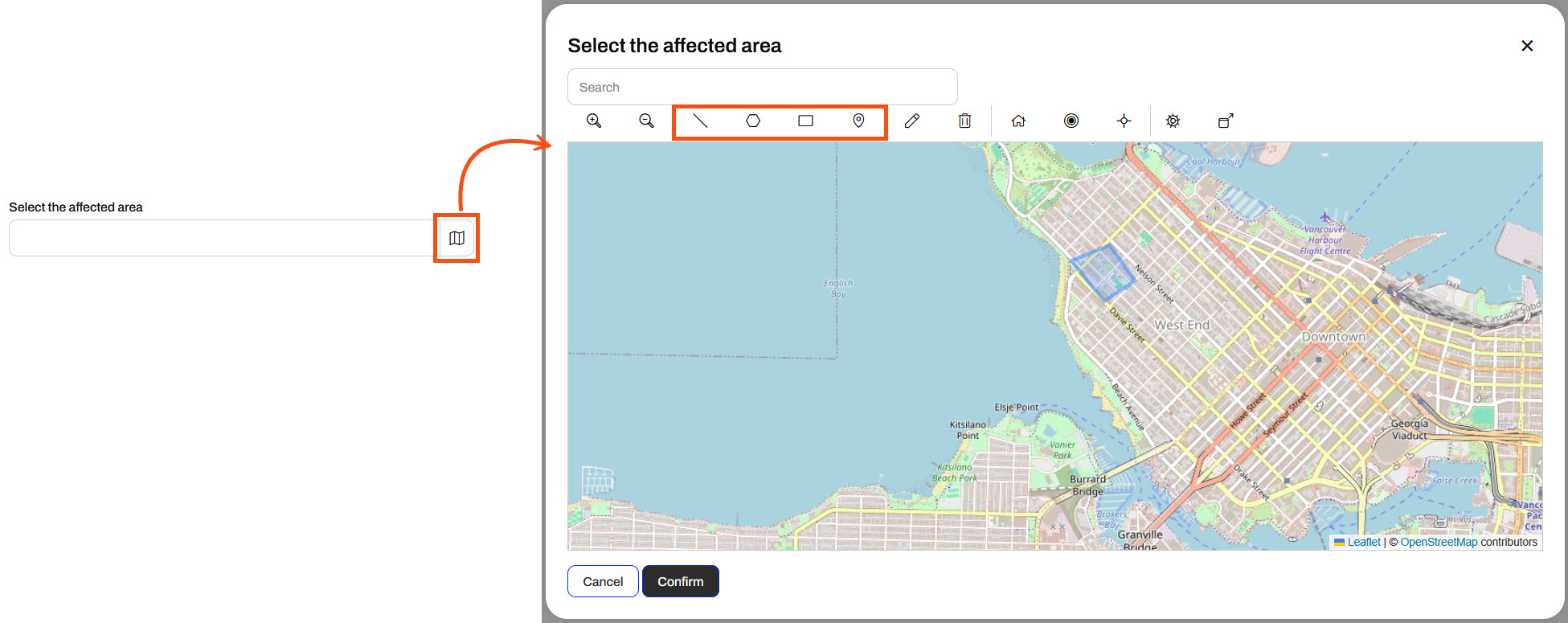
Task: Open the OpenStreetMap attribution link
Action: coord(1439,542)
